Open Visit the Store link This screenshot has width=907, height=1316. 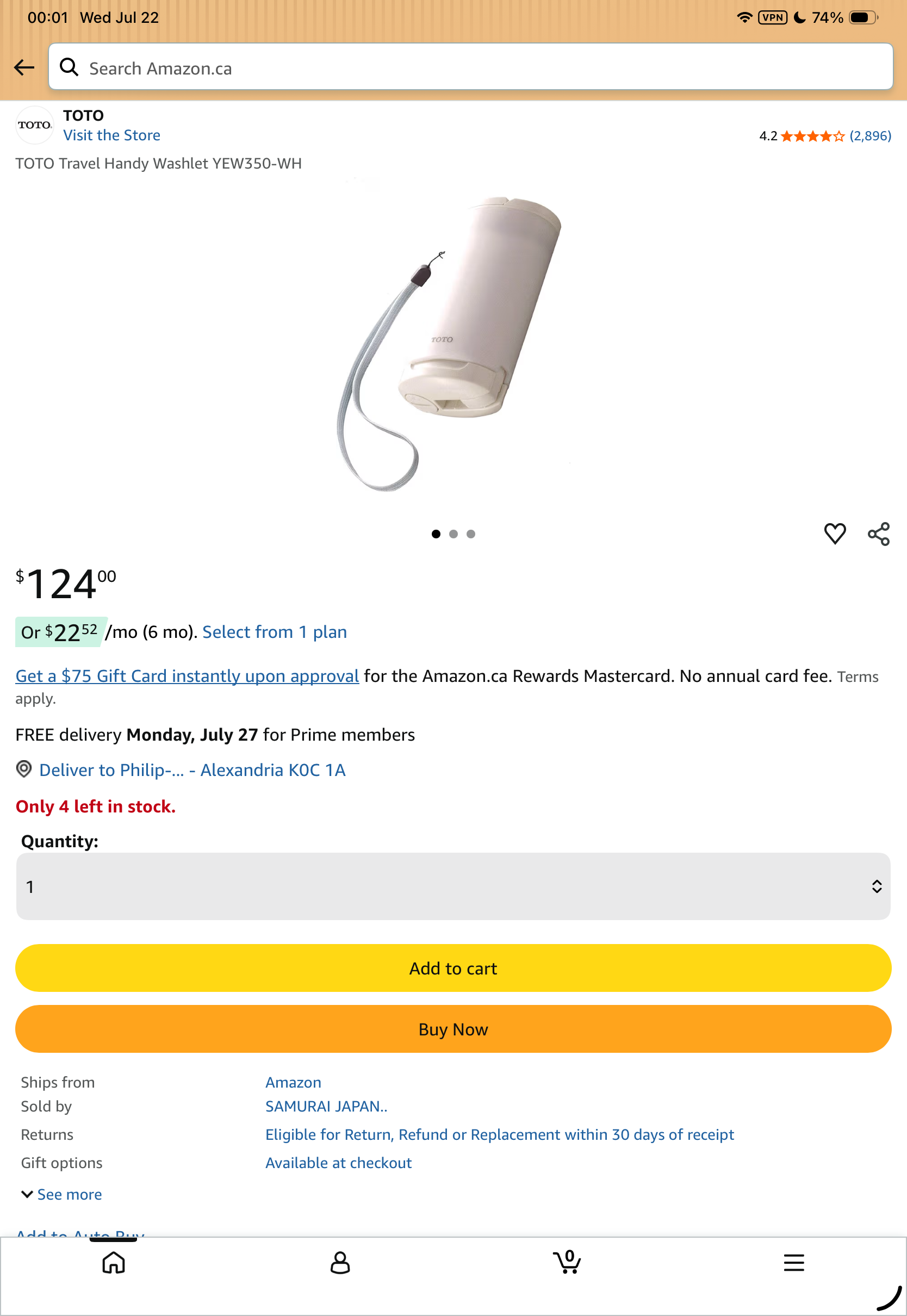click(111, 135)
